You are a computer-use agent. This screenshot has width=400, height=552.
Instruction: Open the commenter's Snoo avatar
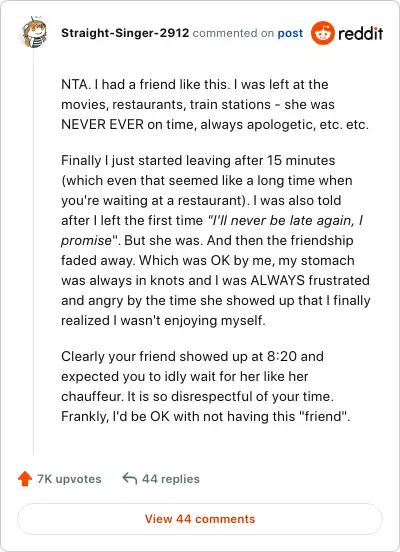[34, 32]
